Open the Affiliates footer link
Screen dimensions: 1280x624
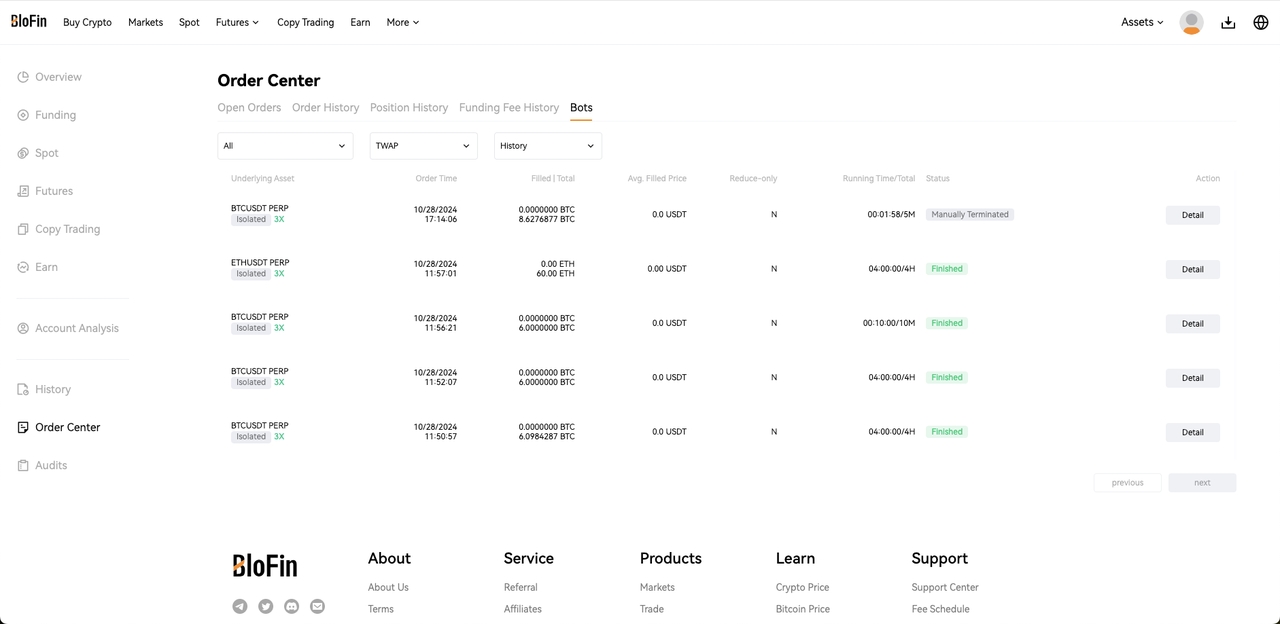tap(523, 609)
